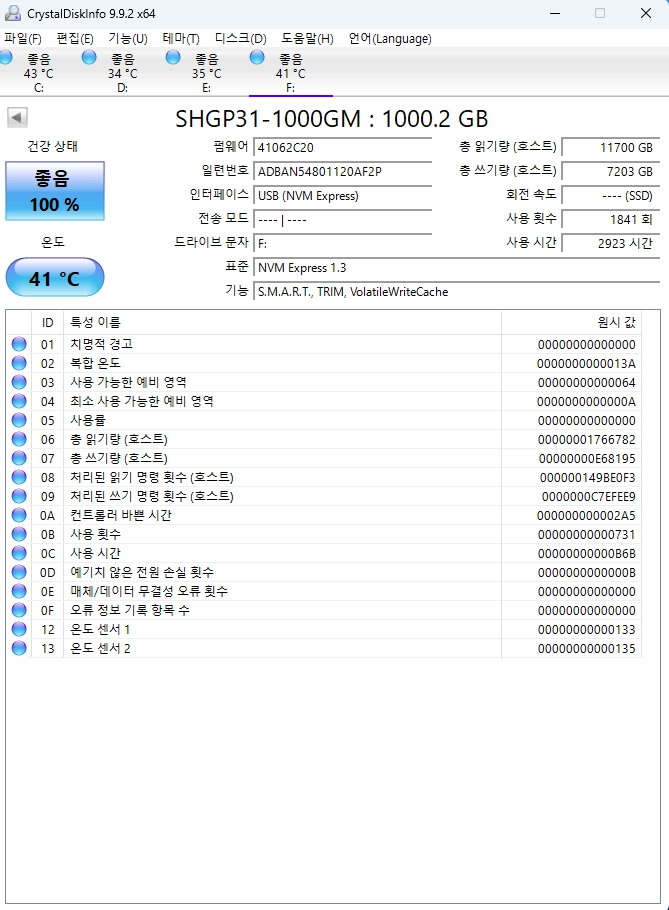
Task: Click the 회전 속도 value ---- (SSD)
Action: pyautogui.click(x=611, y=196)
